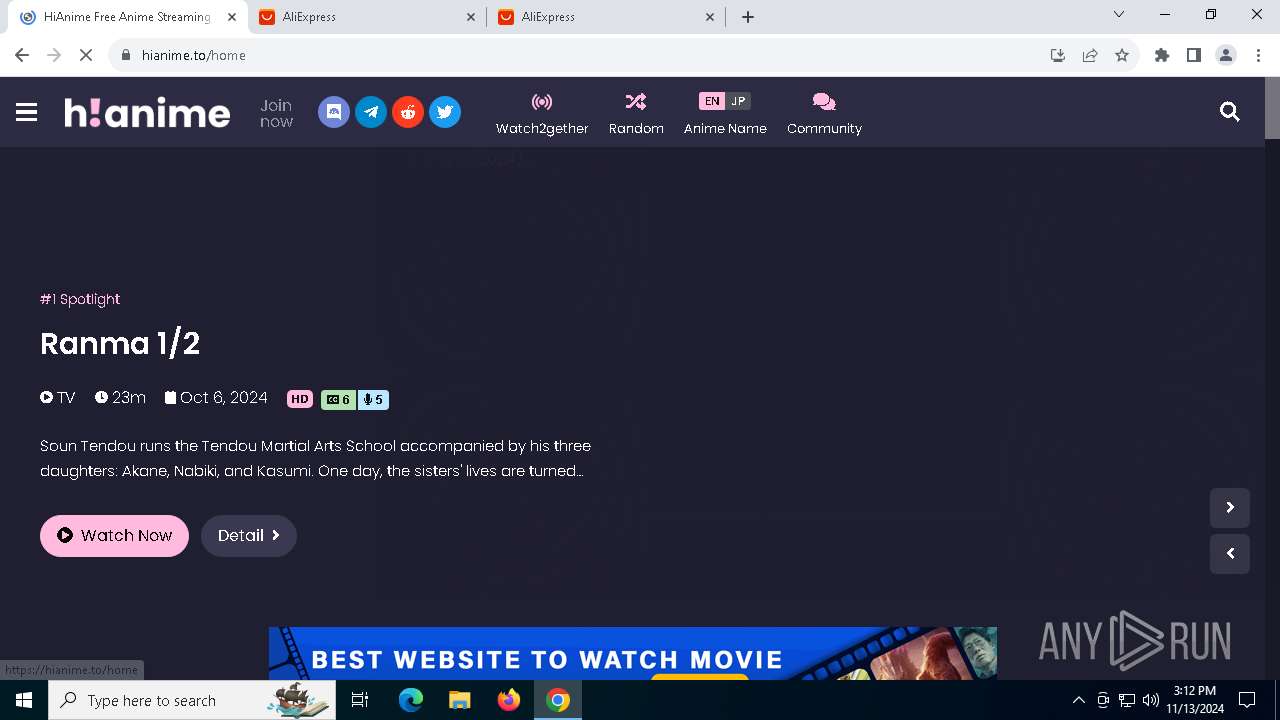Image resolution: width=1280 pixels, height=720 pixels.
Task: Switch Anime Name to JP
Action: 738,101
